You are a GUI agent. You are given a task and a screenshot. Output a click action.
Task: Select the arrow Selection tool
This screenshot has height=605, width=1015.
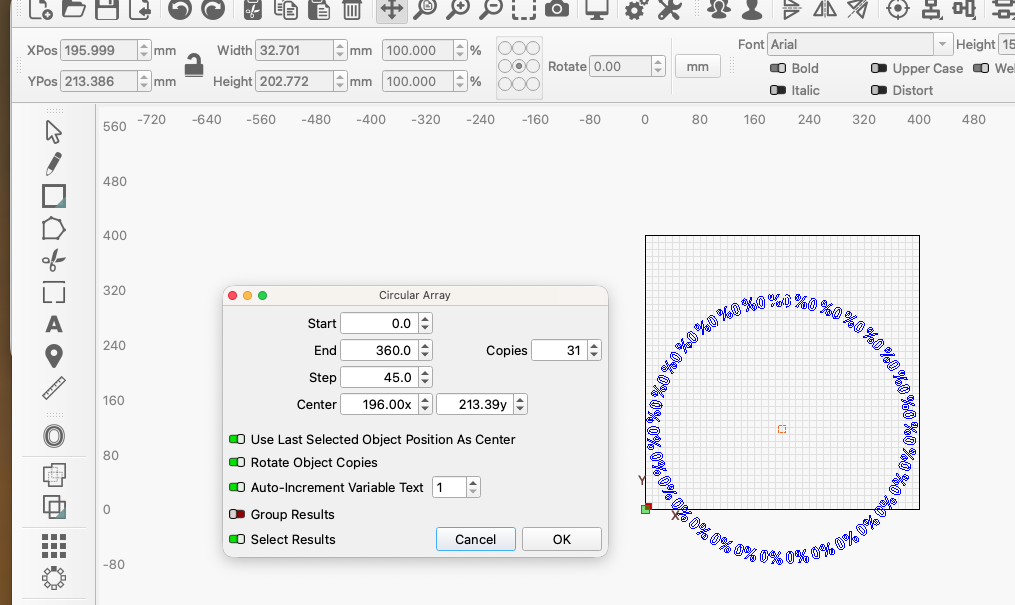(53, 130)
